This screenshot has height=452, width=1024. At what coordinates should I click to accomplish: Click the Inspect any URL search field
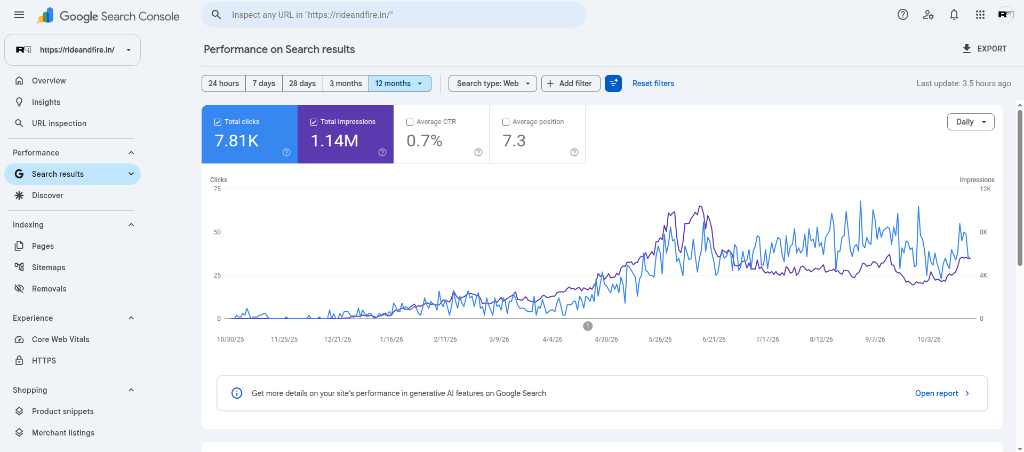point(393,14)
